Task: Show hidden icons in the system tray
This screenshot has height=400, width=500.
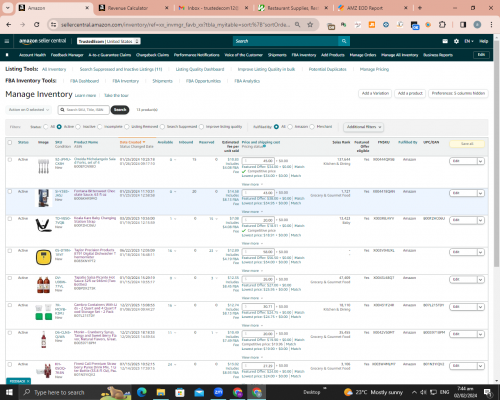Action: (414, 392)
